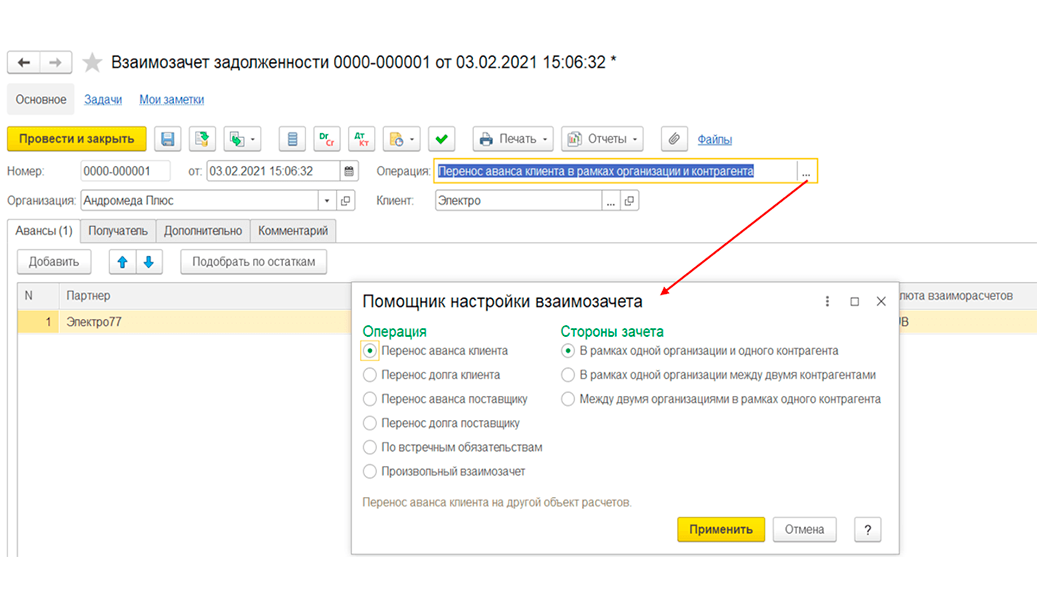The height and width of the screenshot is (604, 1037).
Task: Click the Организация field Андромеда Плюс
Action: (x=200, y=200)
